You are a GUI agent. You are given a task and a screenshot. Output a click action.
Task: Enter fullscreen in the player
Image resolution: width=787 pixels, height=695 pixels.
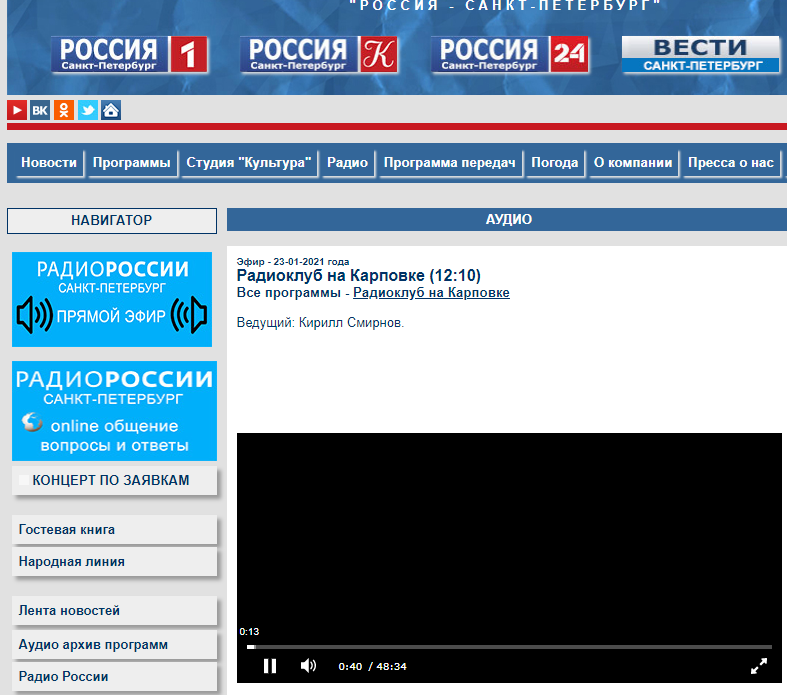758,666
